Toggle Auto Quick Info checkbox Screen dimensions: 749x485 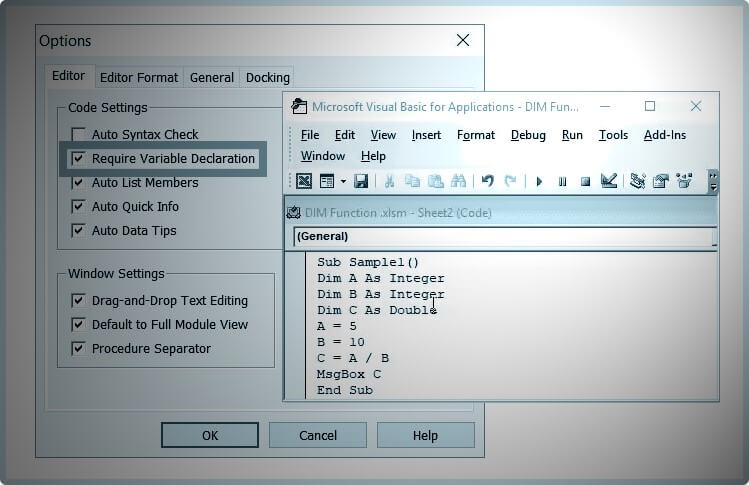coord(78,206)
